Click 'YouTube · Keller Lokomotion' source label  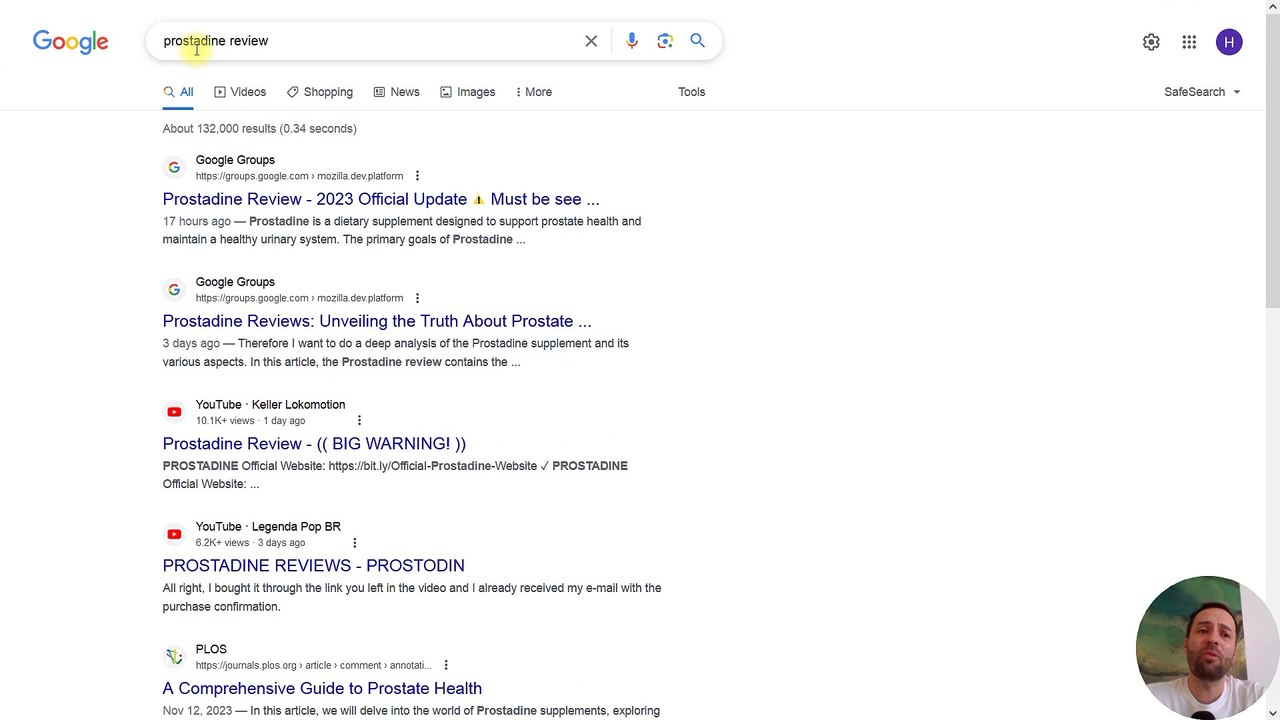(270, 404)
